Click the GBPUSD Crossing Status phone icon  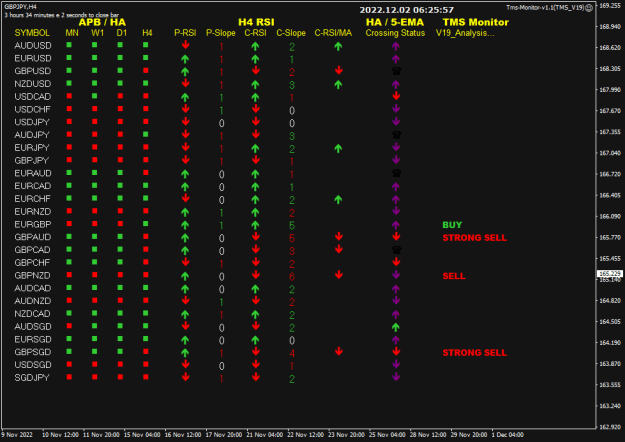pos(396,71)
